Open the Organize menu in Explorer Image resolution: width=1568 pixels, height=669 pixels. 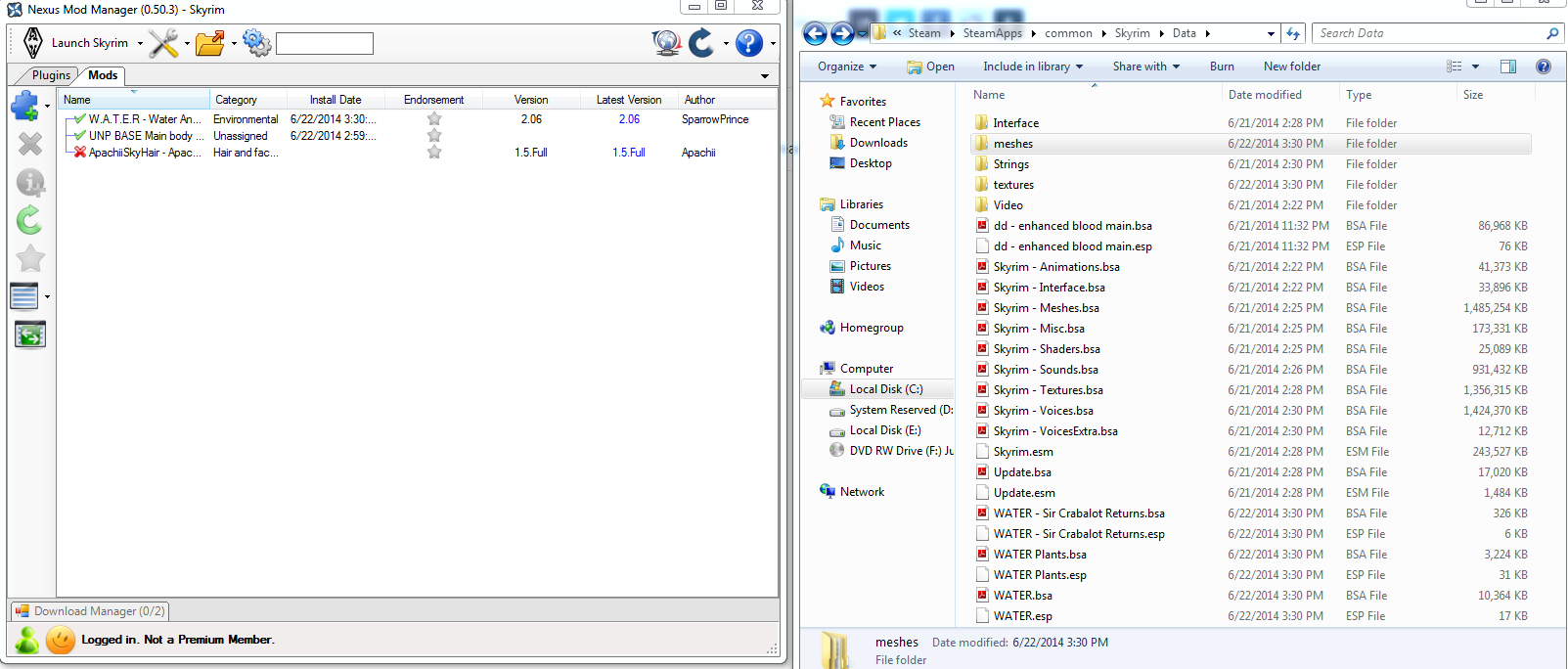point(847,67)
